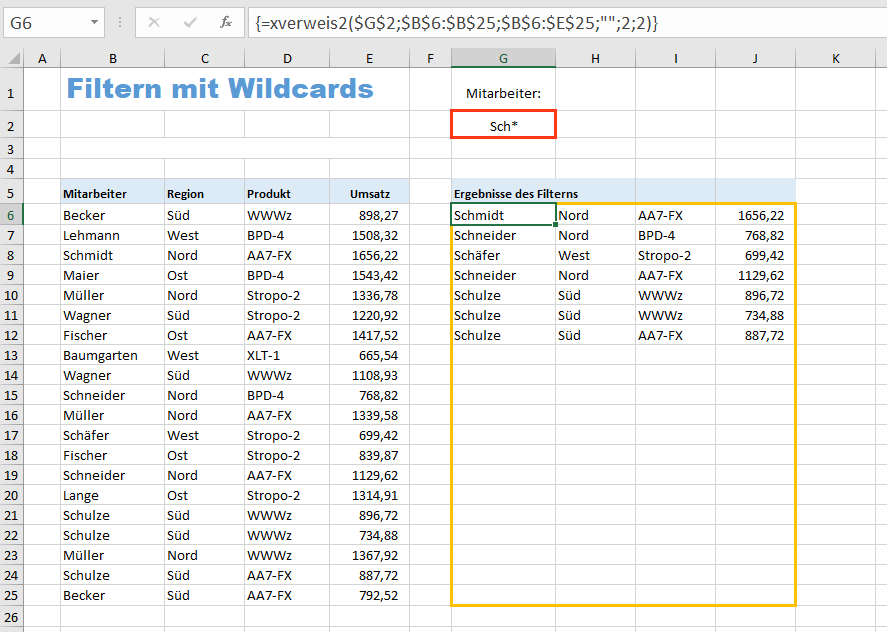Click the 'Filtern mit Wildcards' title
Image resolution: width=887 pixels, height=632 pixels.
[220, 89]
